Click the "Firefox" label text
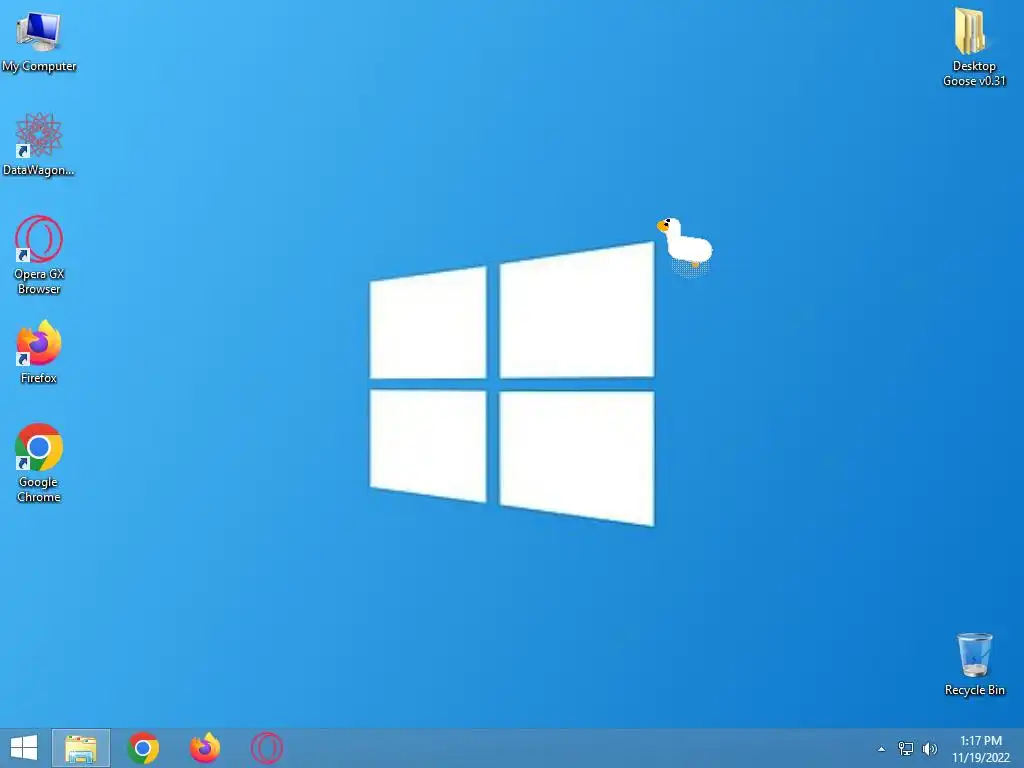Image resolution: width=1024 pixels, height=768 pixels. click(39, 378)
